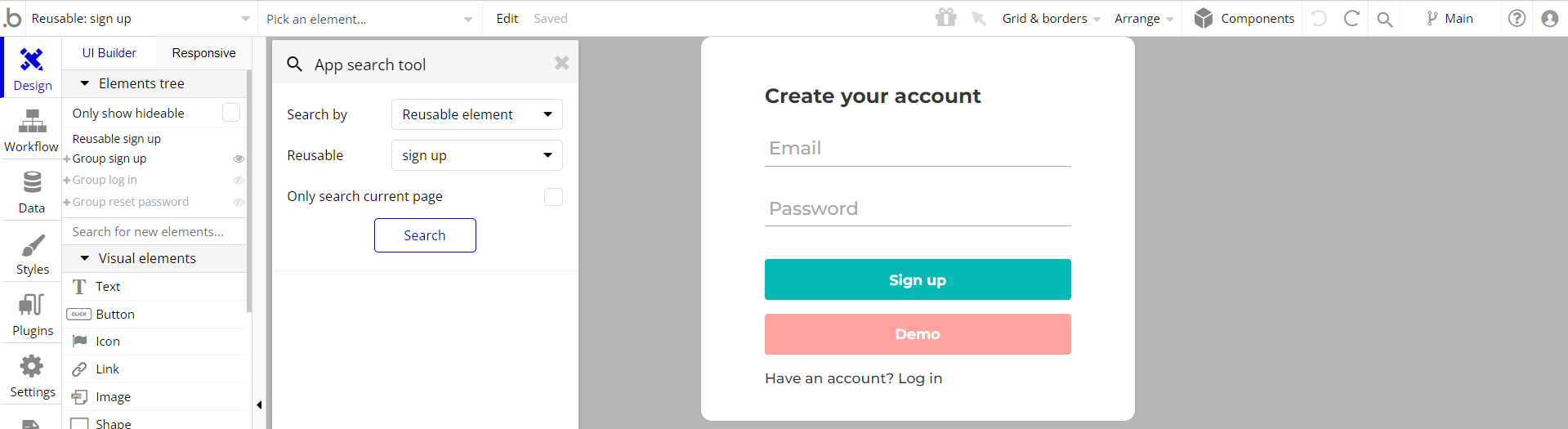Open the Search by dropdown
This screenshot has width=1568, height=429.
pos(477,114)
